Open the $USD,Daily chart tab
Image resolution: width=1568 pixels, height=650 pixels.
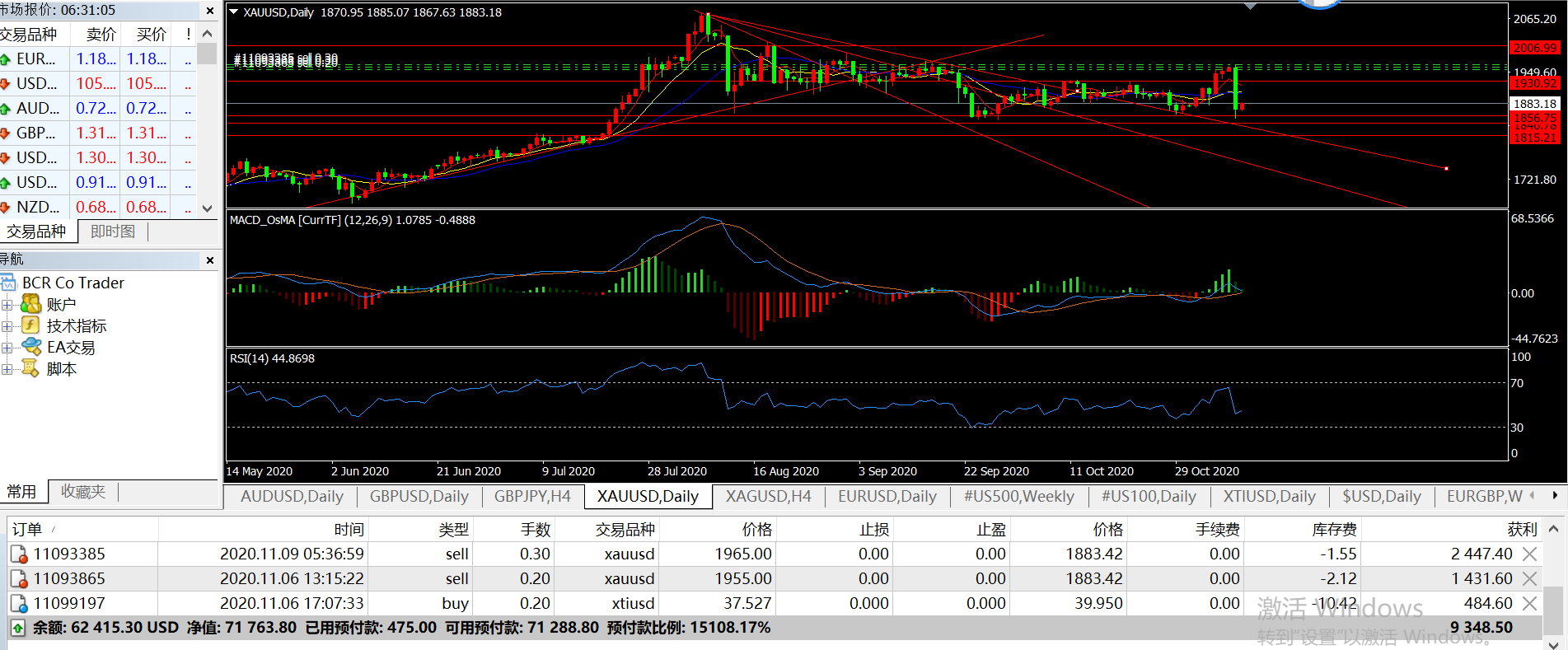pyautogui.click(x=1381, y=497)
